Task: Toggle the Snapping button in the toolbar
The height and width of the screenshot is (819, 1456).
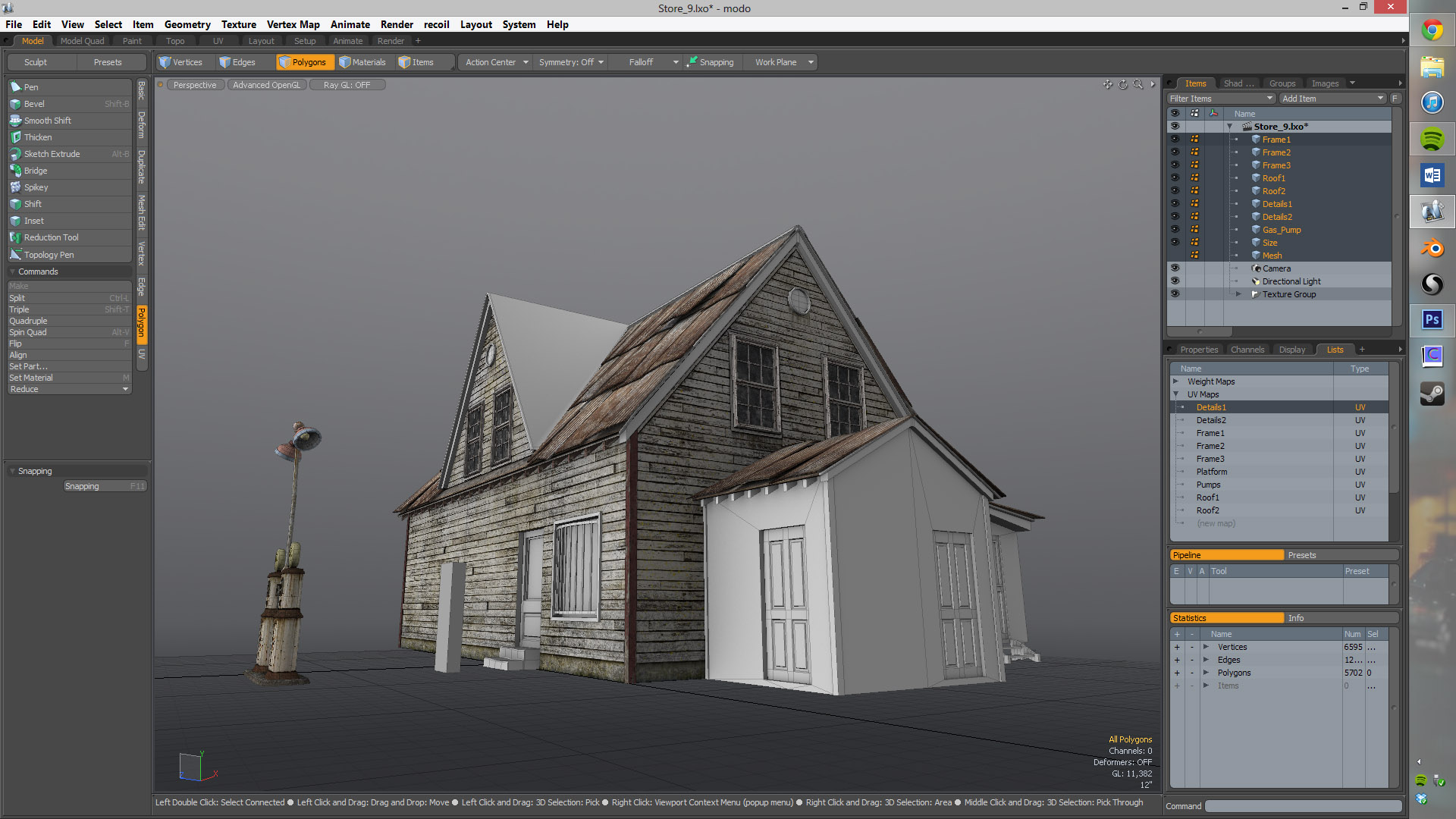Action: (x=711, y=62)
